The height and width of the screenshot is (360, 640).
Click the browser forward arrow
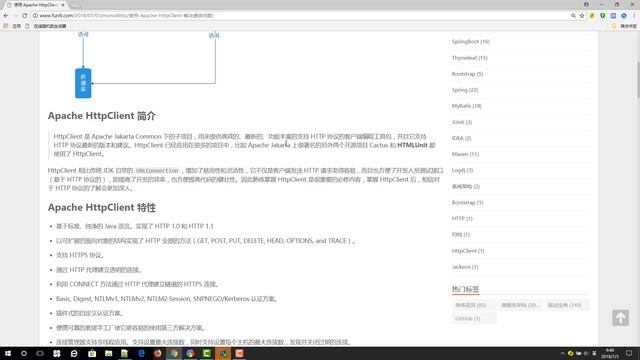point(15,16)
